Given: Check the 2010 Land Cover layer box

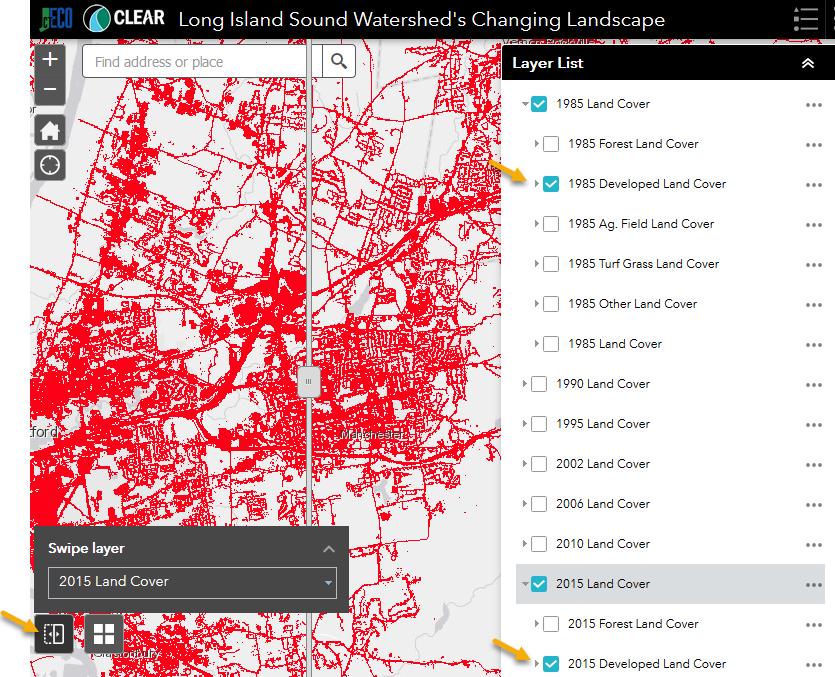Looking at the screenshot, I should click(539, 543).
